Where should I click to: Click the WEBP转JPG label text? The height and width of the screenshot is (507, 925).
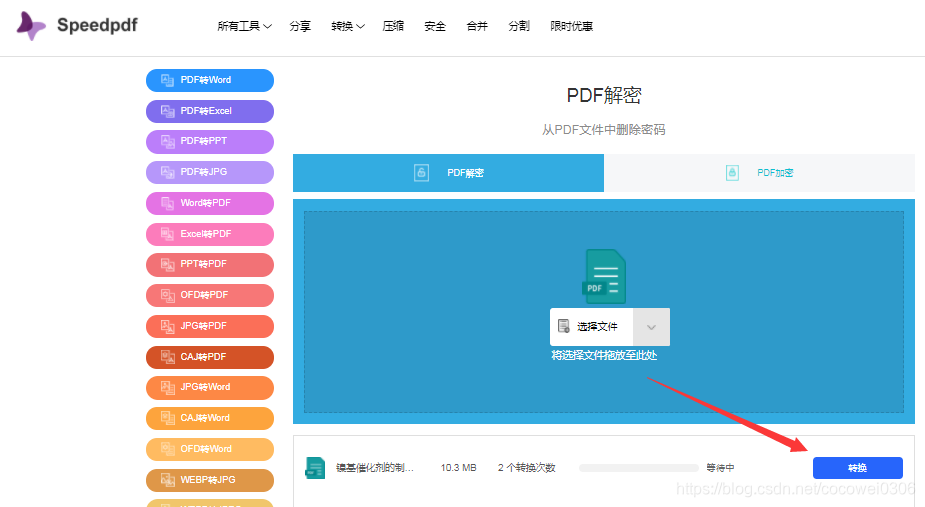tap(208, 479)
